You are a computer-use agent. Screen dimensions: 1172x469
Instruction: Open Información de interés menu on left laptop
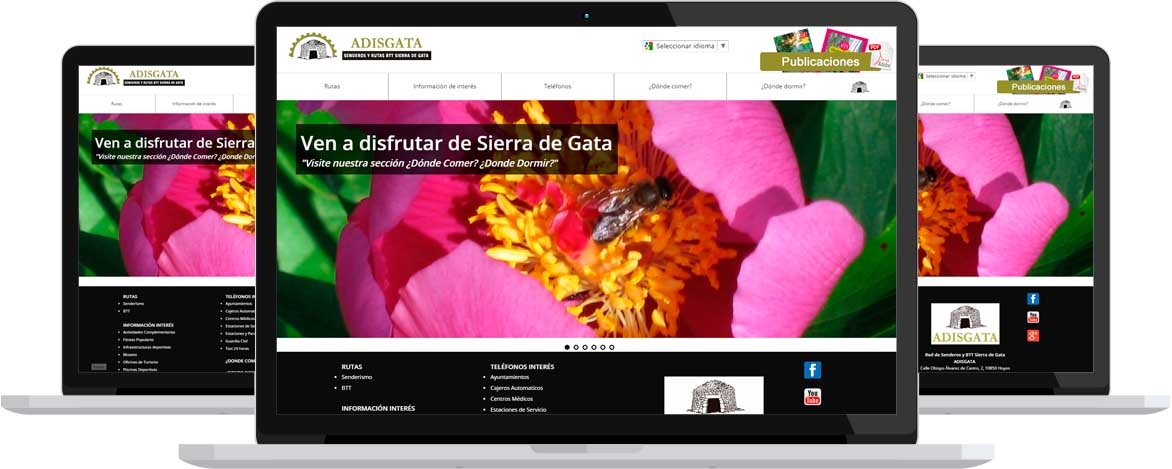click(194, 104)
